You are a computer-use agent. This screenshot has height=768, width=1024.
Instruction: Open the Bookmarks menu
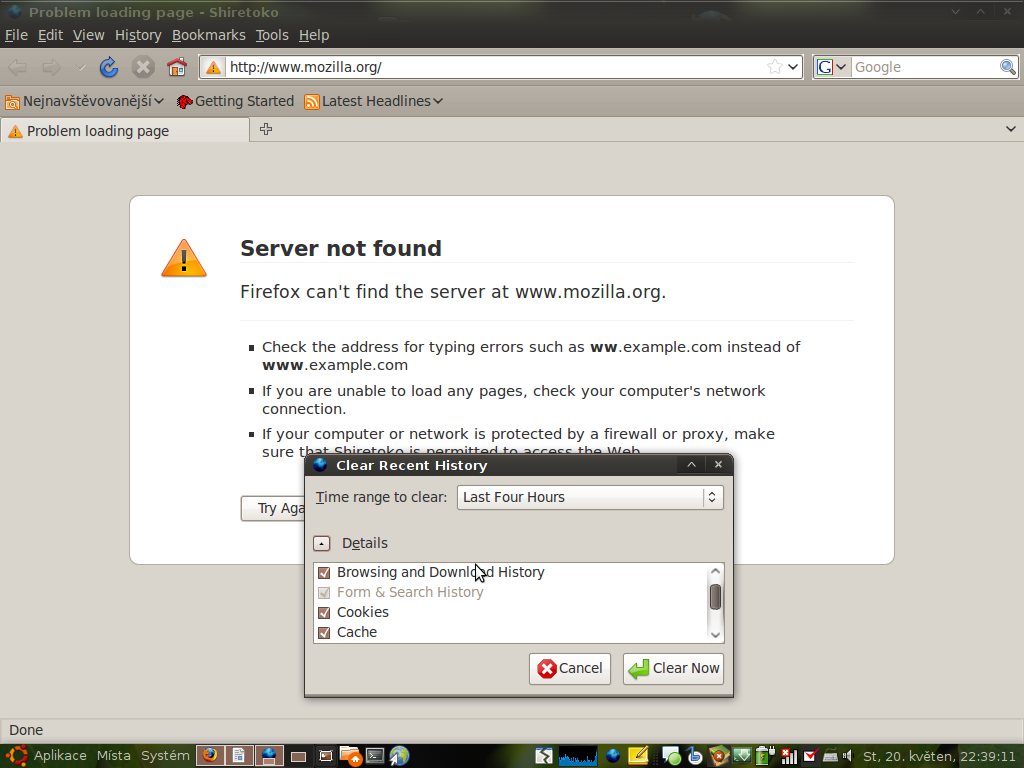click(208, 35)
